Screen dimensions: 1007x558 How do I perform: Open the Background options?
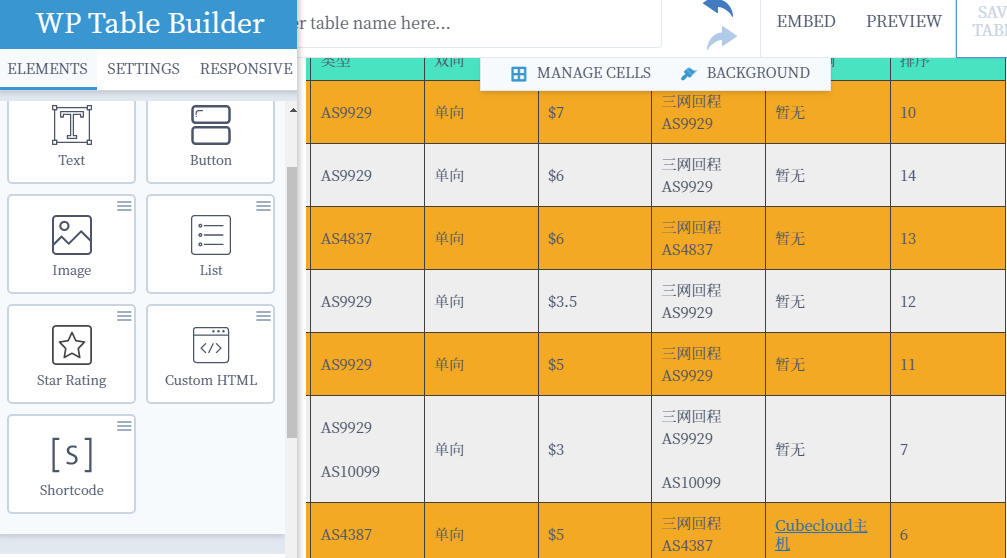(x=745, y=73)
